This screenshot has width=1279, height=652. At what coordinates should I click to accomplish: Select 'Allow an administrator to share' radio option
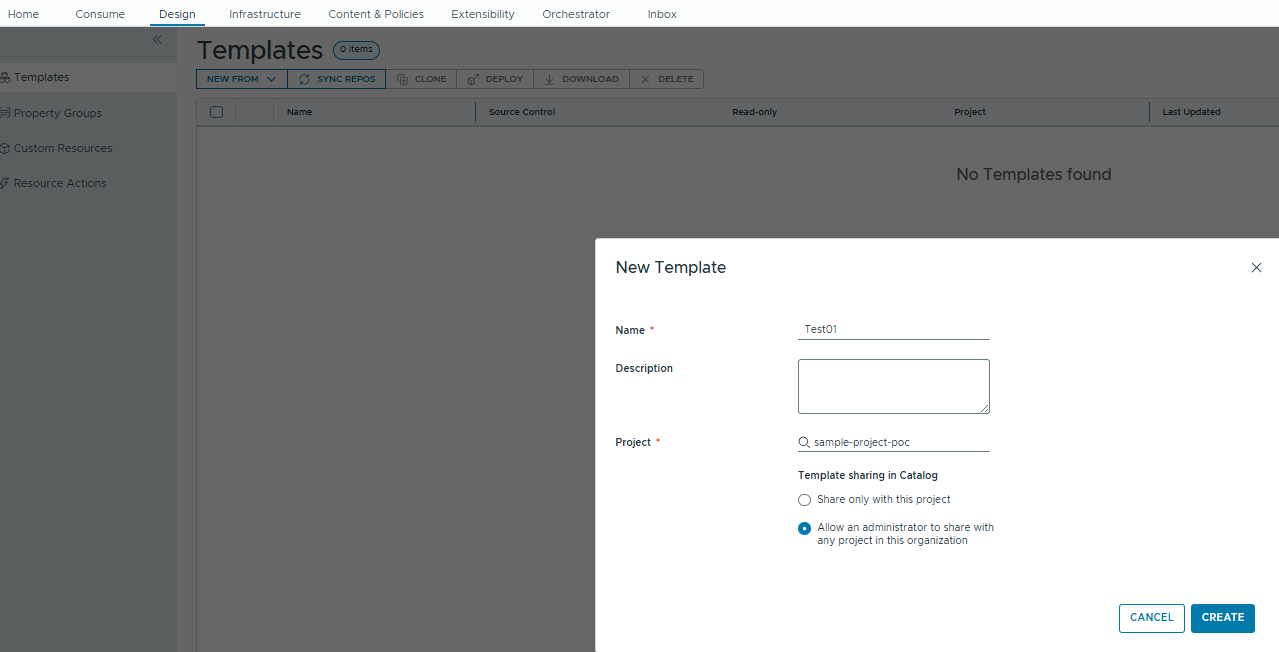(x=804, y=529)
